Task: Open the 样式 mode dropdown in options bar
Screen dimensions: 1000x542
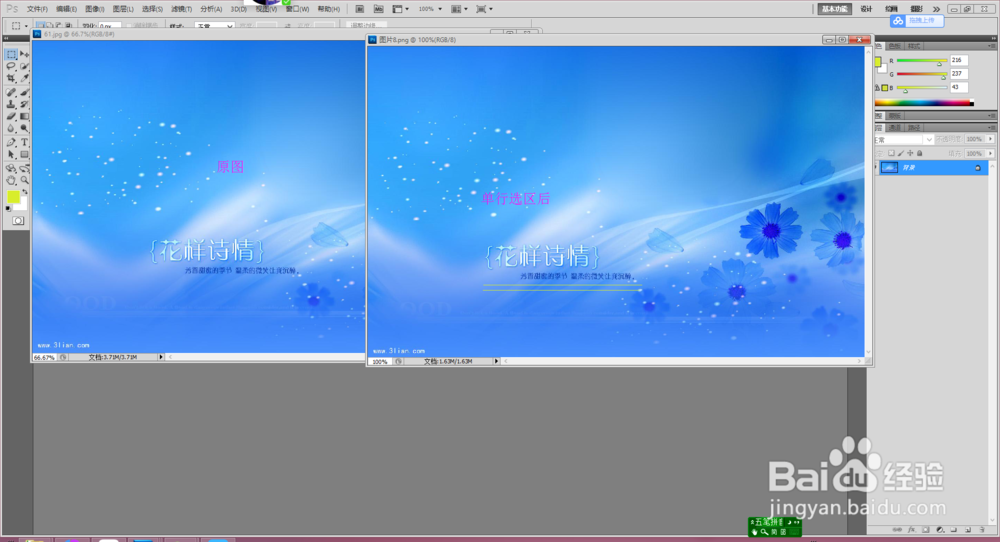Action: 214,27
